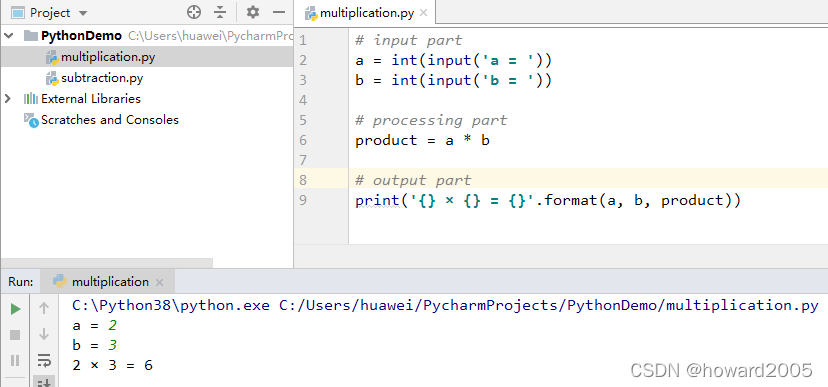Close the multiplication run tab
The width and height of the screenshot is (828, 387).
160,282
